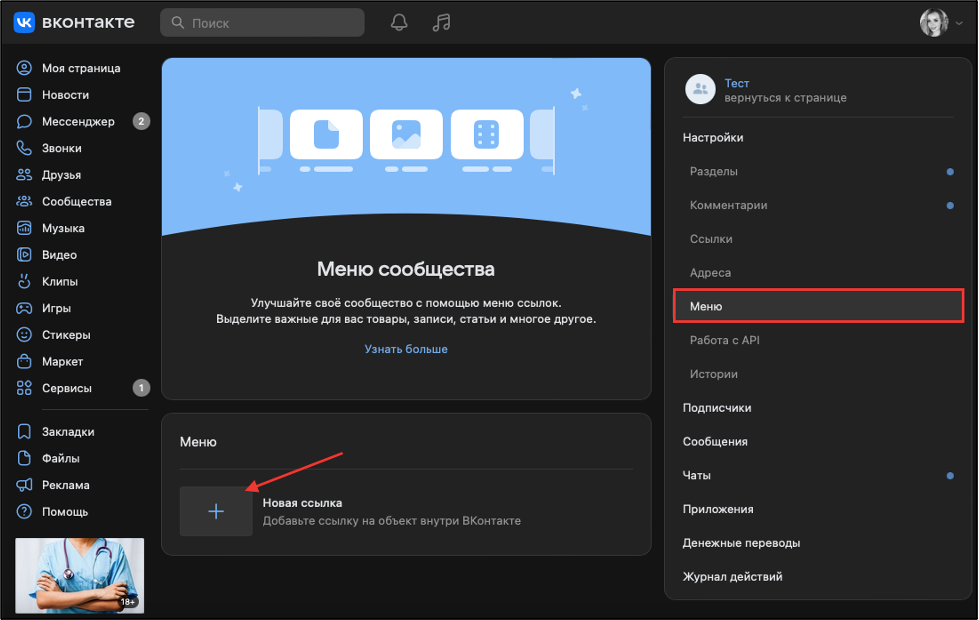Click вернуться к странице link
The width and height of the screenshot is (979, 620).
(x=785, y=97)
